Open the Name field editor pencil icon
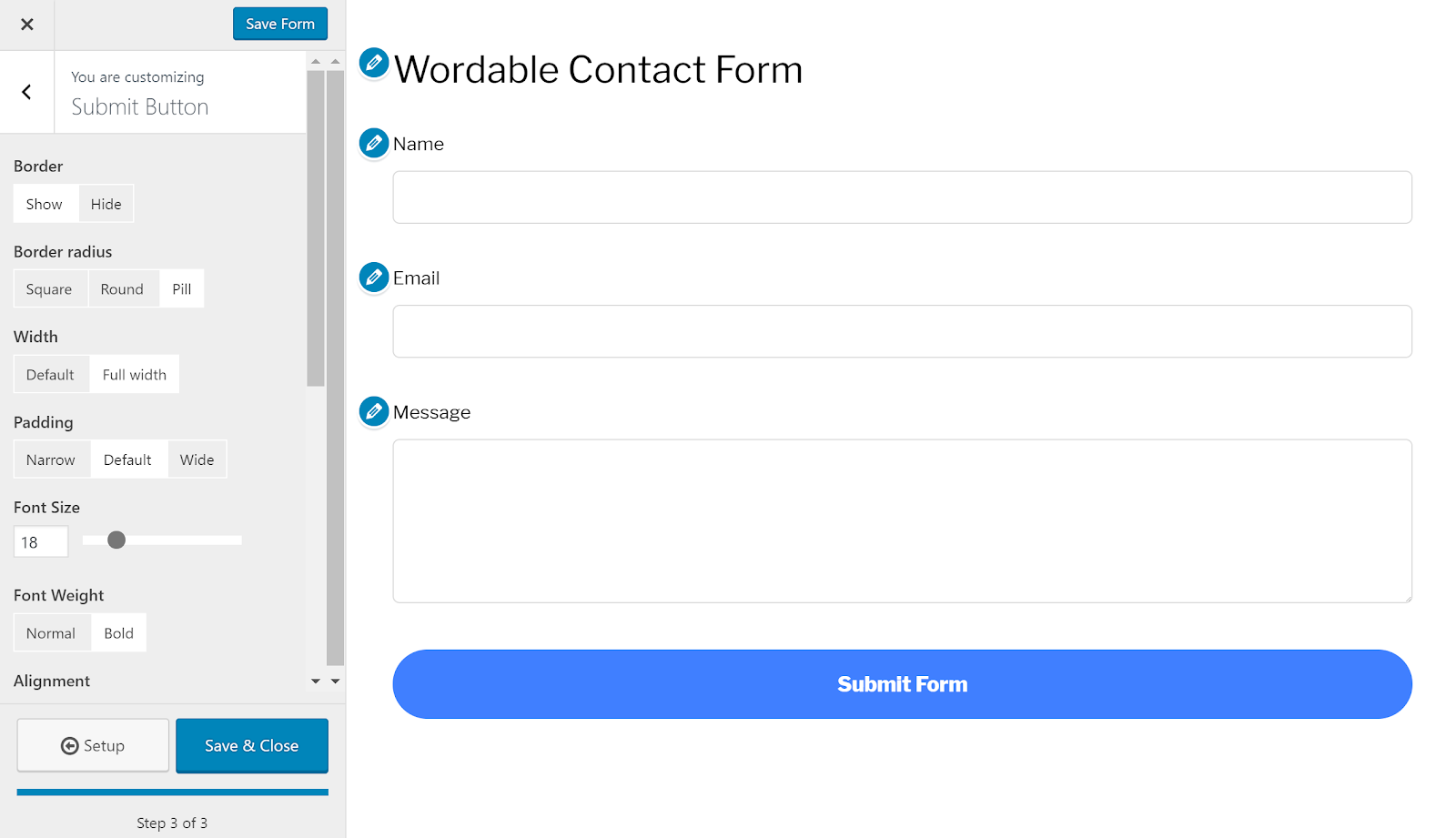 tap(373, 143)
